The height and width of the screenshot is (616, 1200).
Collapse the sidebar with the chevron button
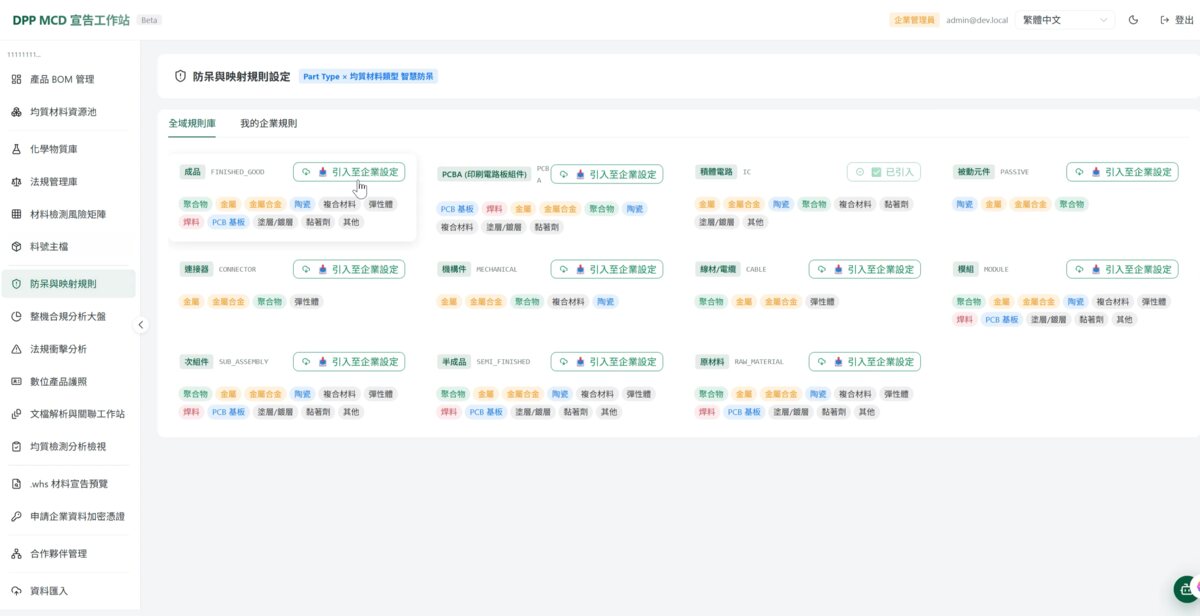[x=141, y=324]
